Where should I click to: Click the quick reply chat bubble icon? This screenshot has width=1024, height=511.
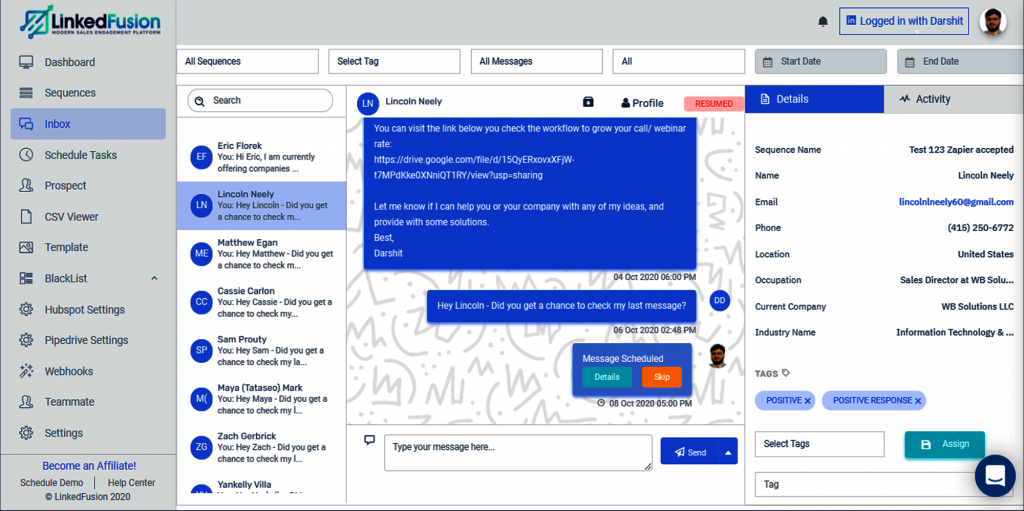pos(370,440)
